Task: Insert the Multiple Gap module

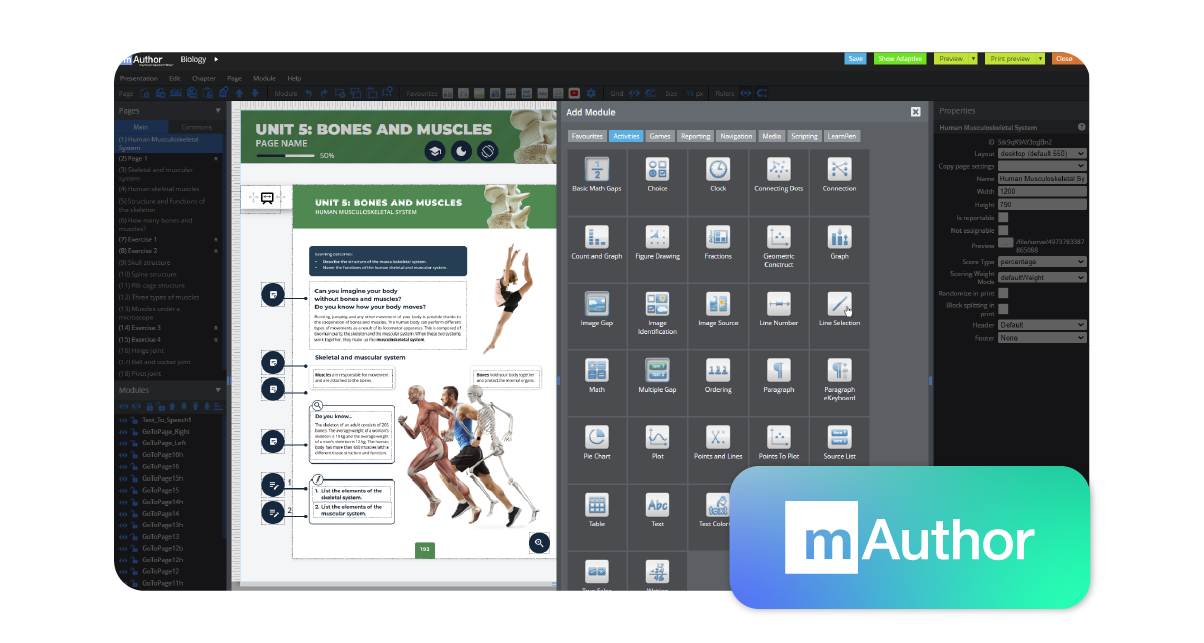Action: [657, 371]
